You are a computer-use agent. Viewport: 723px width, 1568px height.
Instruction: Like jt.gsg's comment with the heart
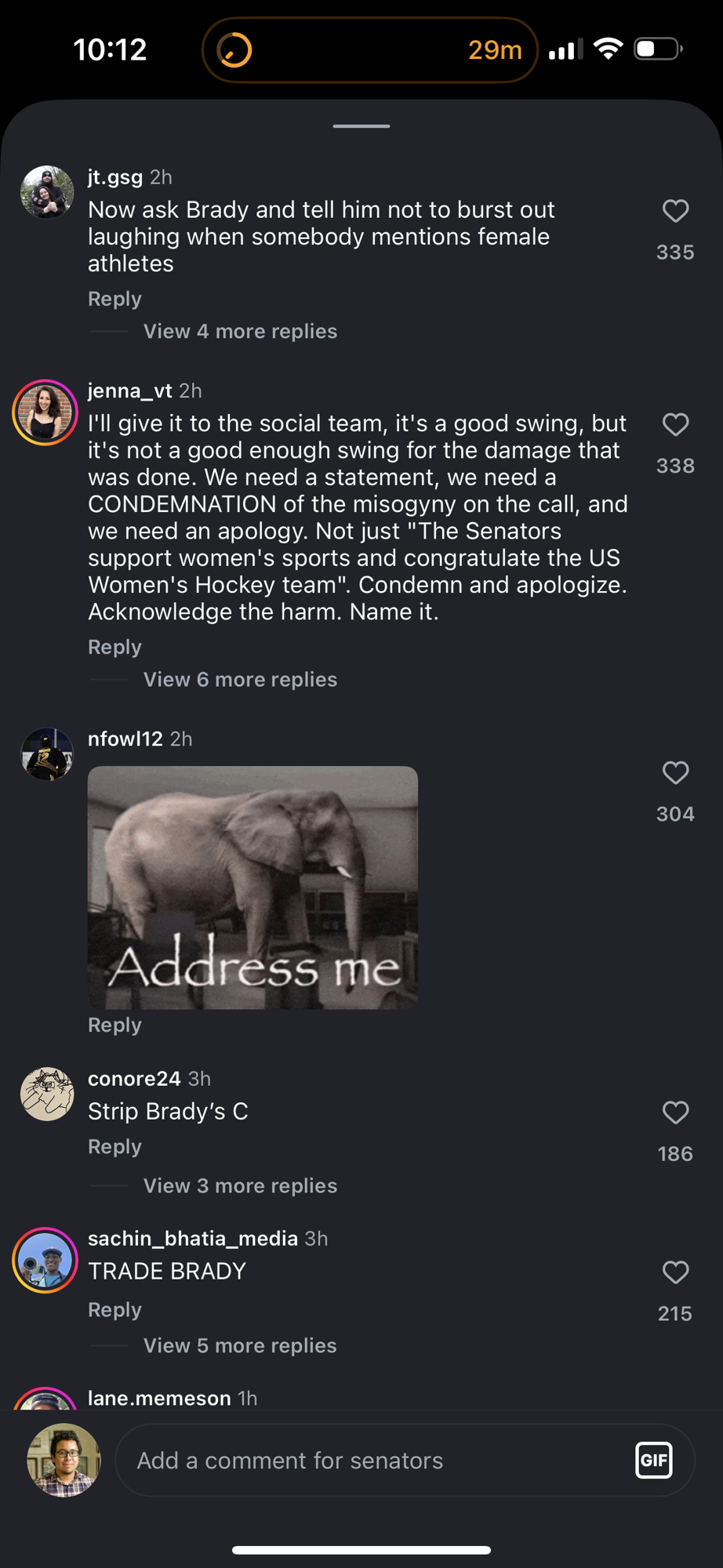coord(675,211)
